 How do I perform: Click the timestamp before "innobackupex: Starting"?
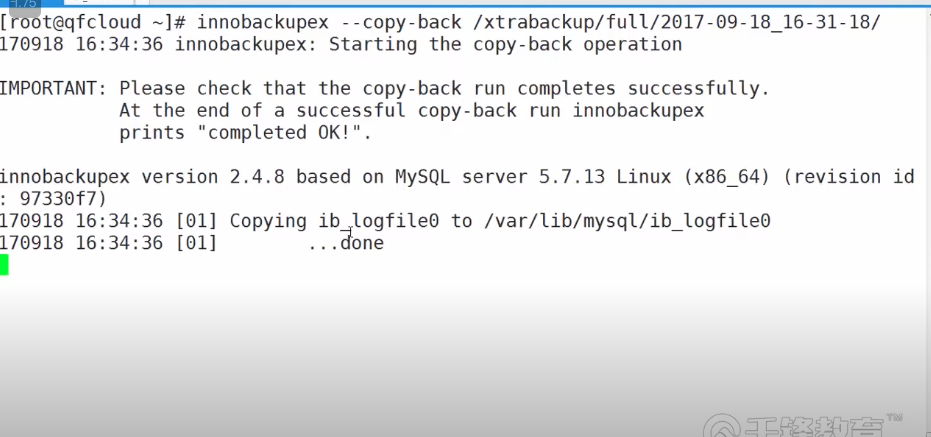click(86, 44)
